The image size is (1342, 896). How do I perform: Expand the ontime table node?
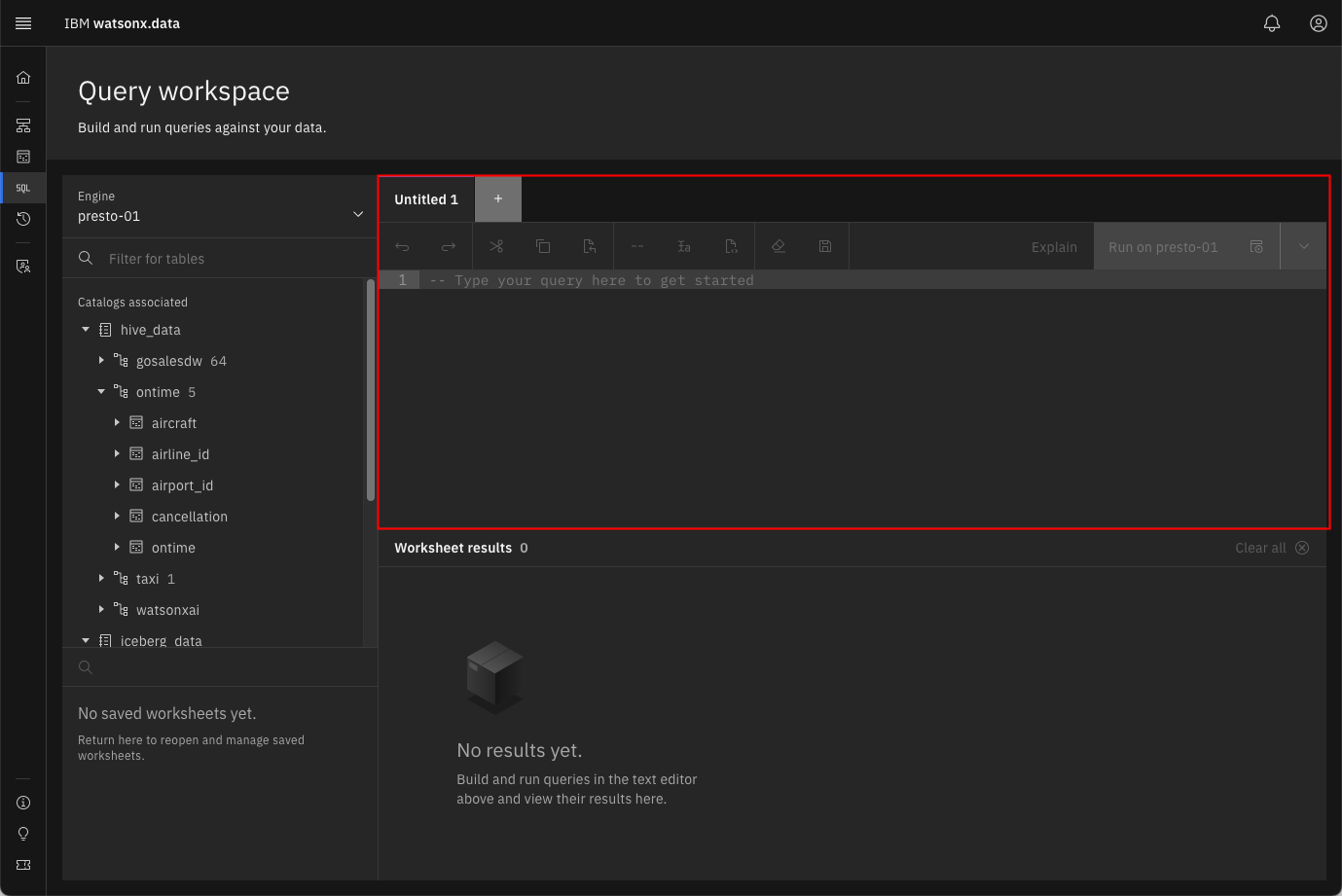pos(117,548)
